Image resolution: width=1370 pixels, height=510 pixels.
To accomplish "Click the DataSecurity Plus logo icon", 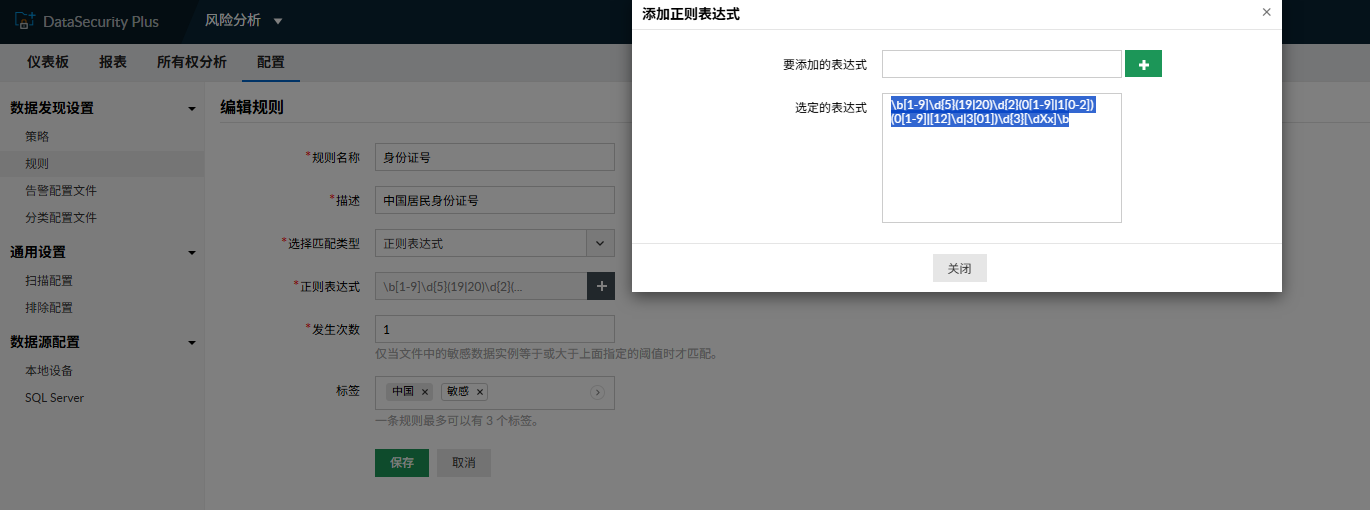I will [x=25, y=21].
